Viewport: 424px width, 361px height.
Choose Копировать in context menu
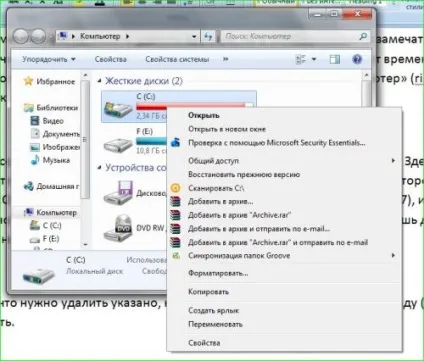click(x=208, y=292)
